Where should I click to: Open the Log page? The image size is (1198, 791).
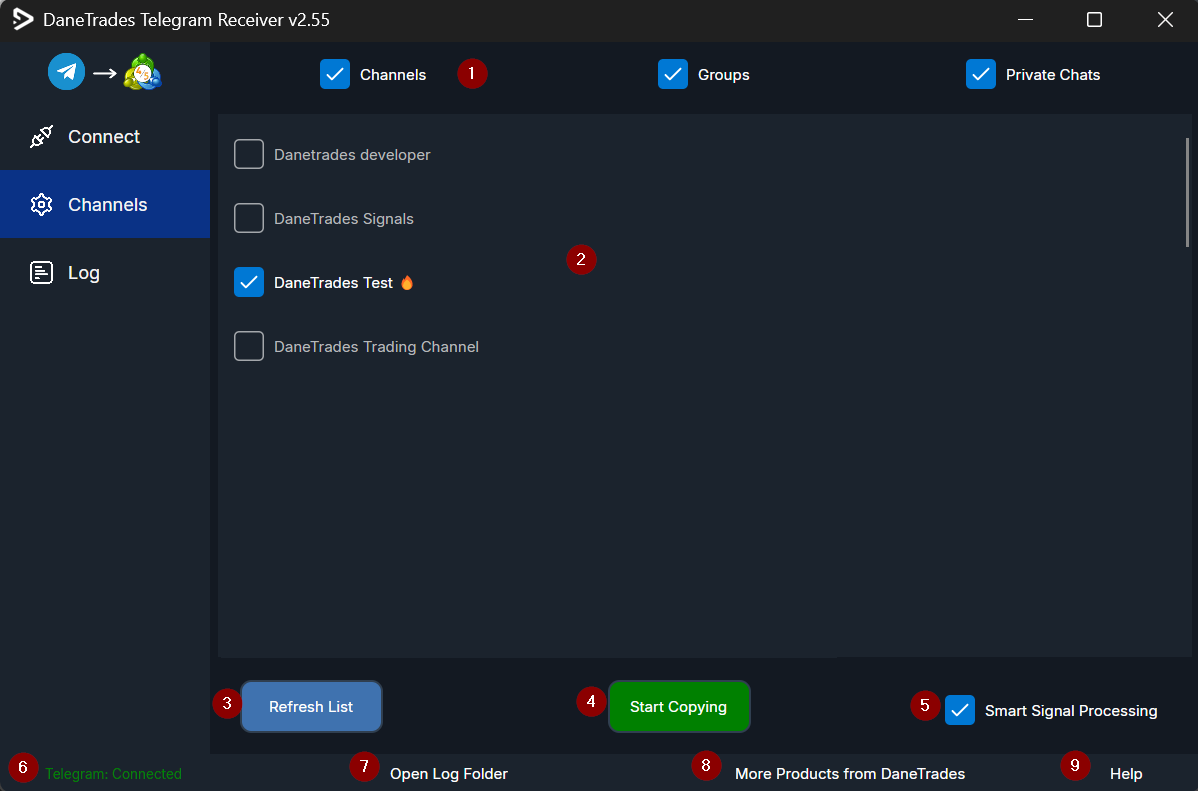pyautogui.click(x=105, y=273)
